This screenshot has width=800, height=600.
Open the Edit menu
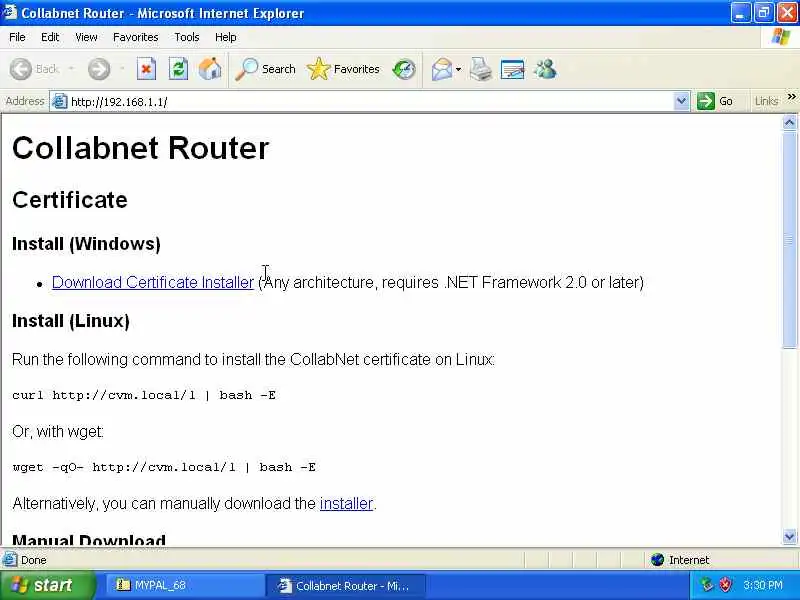tap(50, 37)
